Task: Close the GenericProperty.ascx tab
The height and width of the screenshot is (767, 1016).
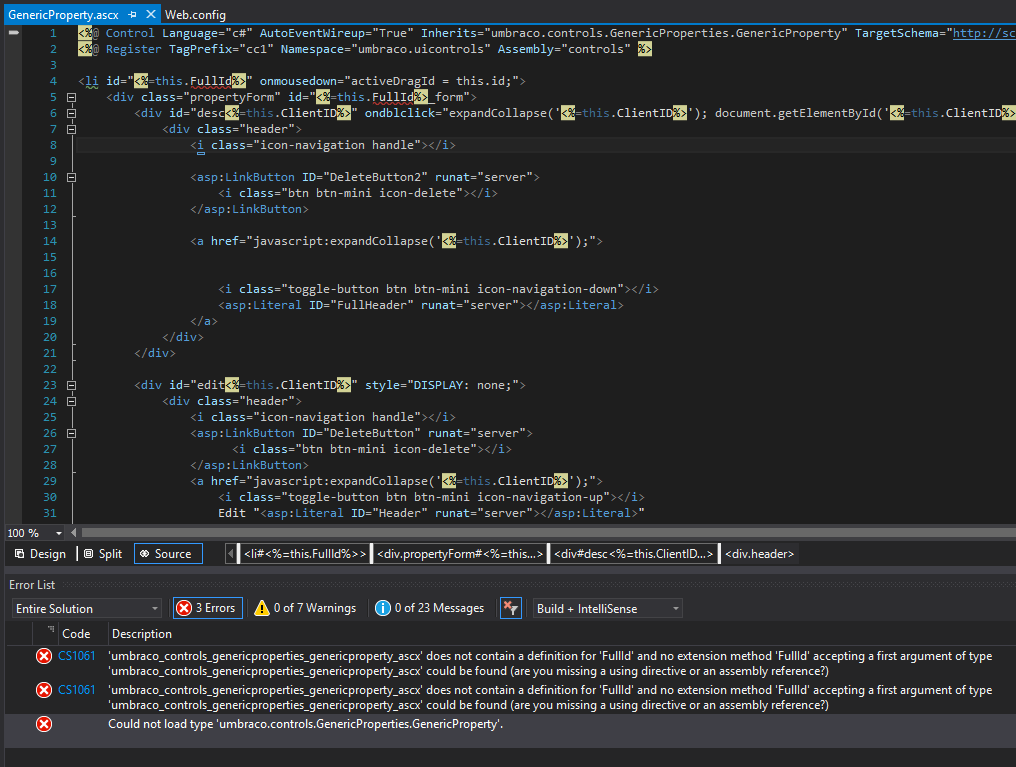Action: [x=151, y=14]
